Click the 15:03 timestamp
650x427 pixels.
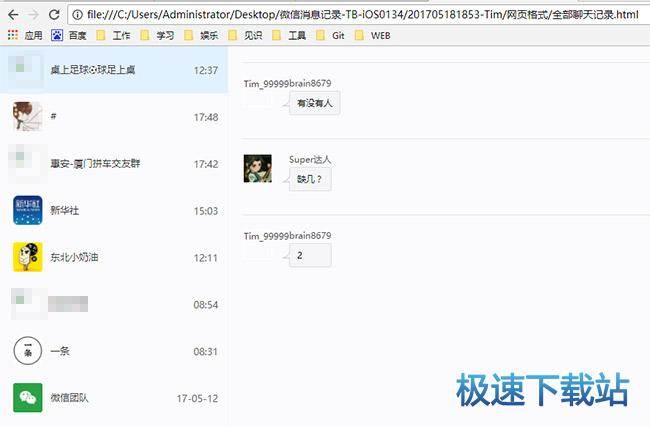206,211
